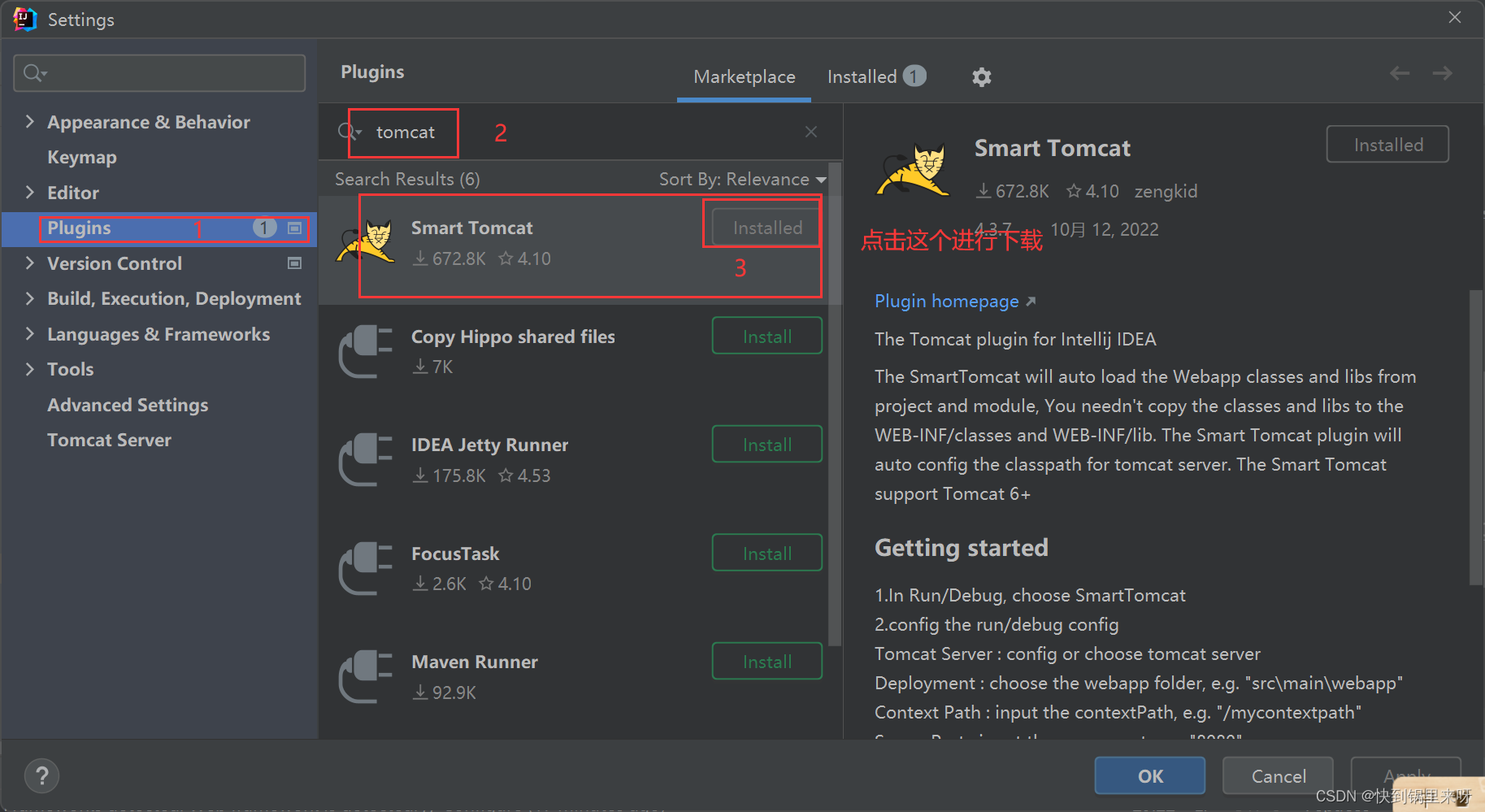Image resolution: width=1485 pixels, height=812 pixels.
Task: Install Copy Hippo shared files plugin
Action: click(x=767, y=336)
